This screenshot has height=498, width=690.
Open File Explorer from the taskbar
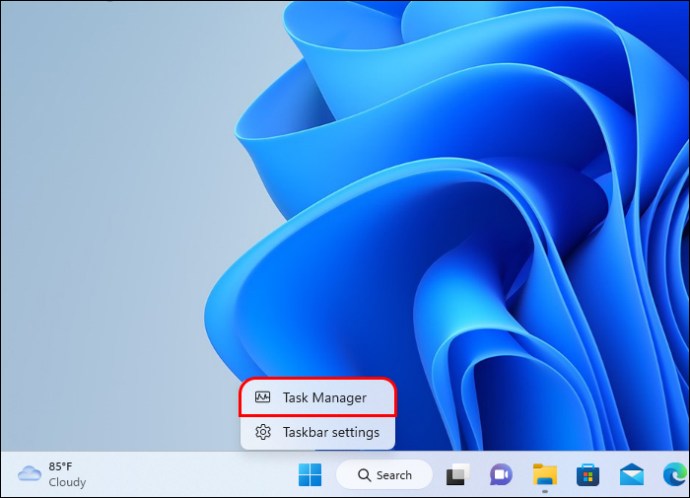pos(544,474)
